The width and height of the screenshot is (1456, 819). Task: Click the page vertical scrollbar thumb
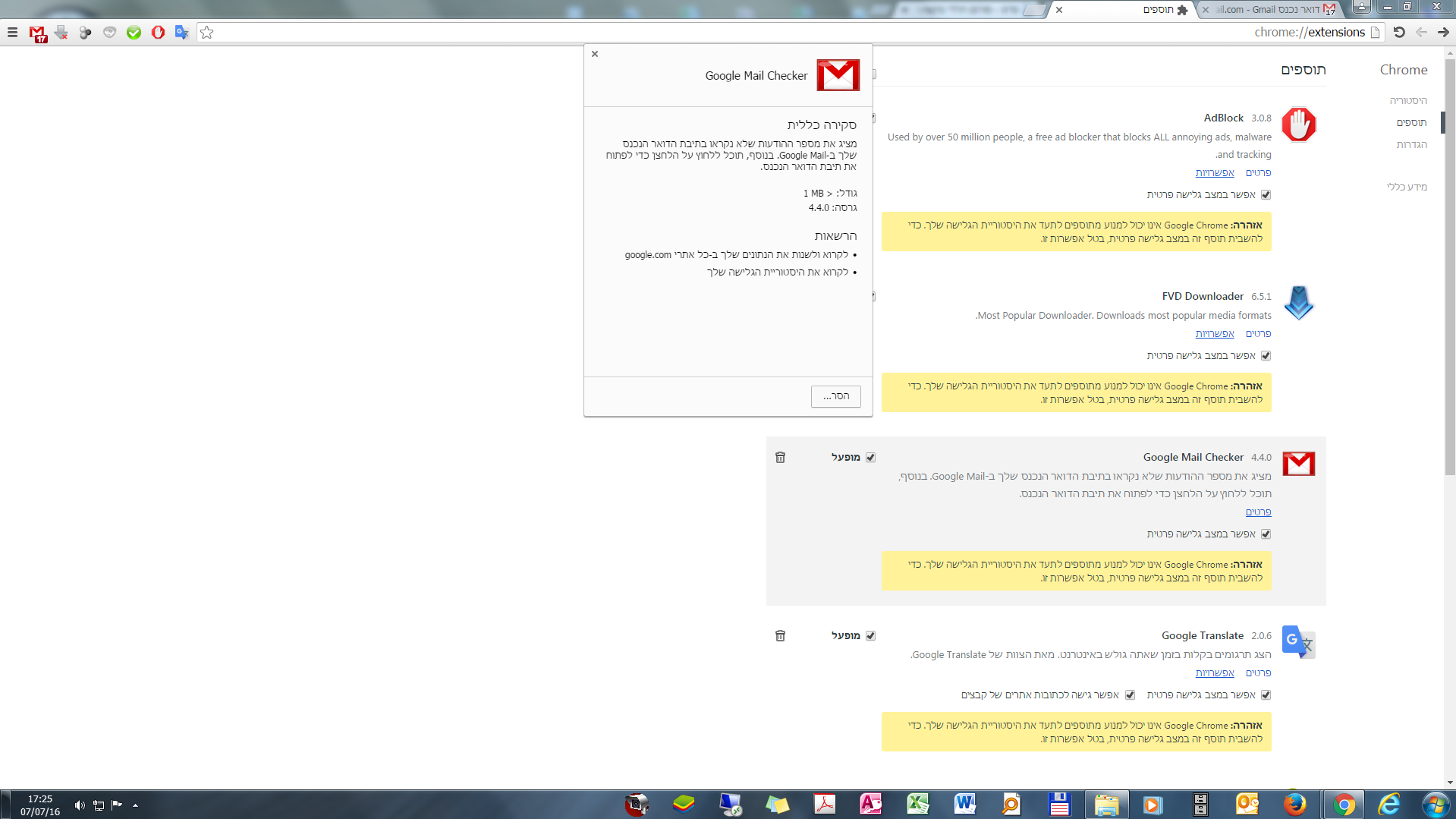(1450, 267)
